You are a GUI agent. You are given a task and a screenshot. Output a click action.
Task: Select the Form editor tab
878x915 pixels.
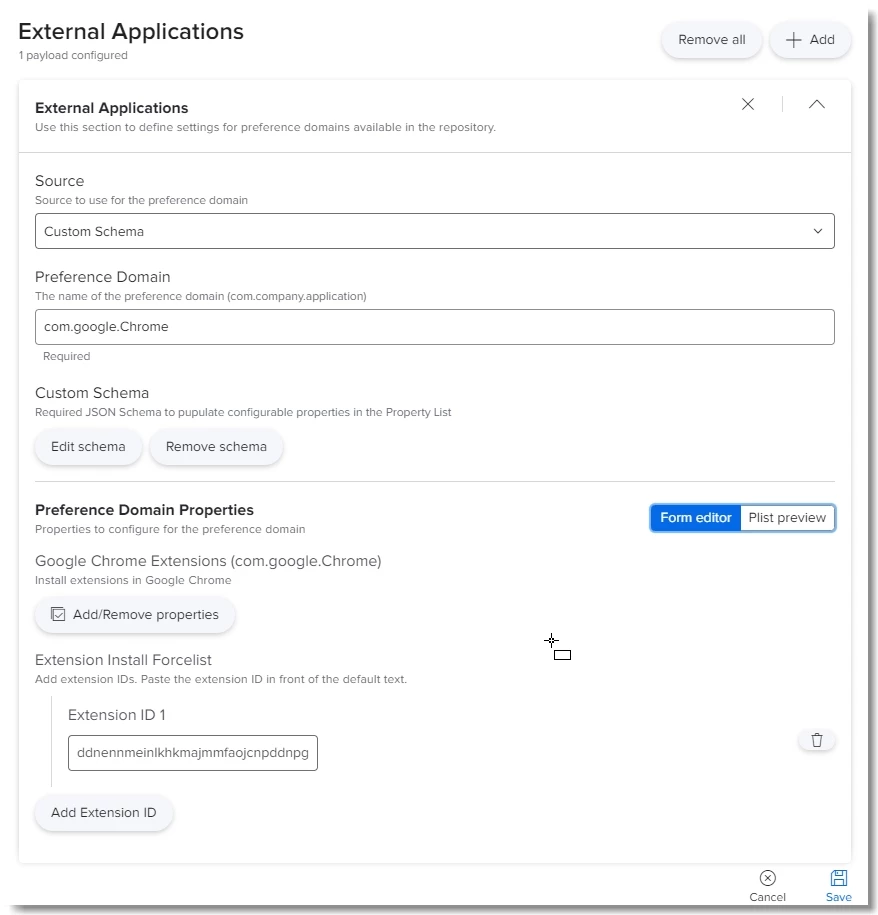coord(695,518)
